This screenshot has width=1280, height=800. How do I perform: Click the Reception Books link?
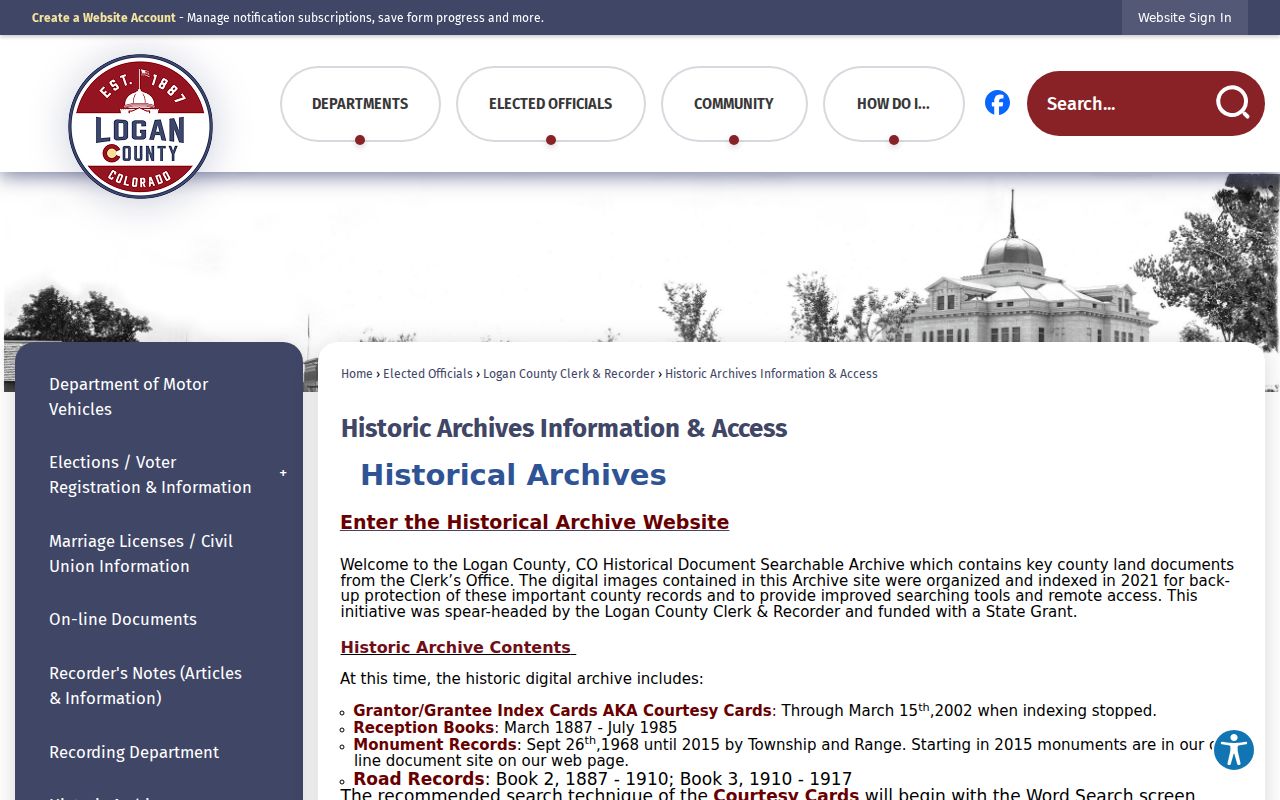pos(423,728)
